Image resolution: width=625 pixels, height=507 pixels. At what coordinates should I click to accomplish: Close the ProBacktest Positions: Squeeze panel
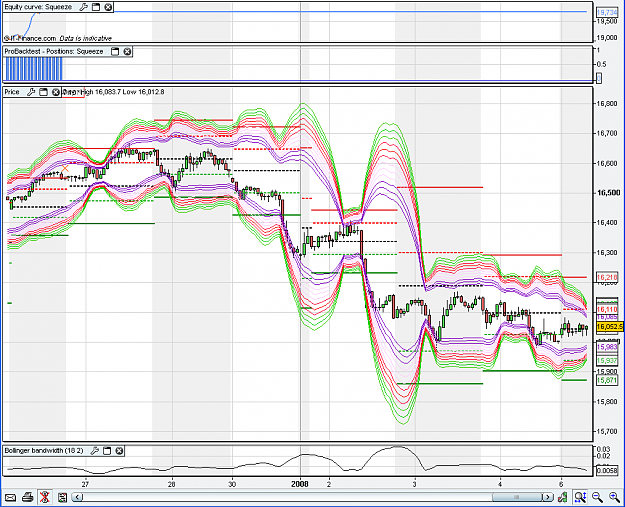tap(127, 51)
